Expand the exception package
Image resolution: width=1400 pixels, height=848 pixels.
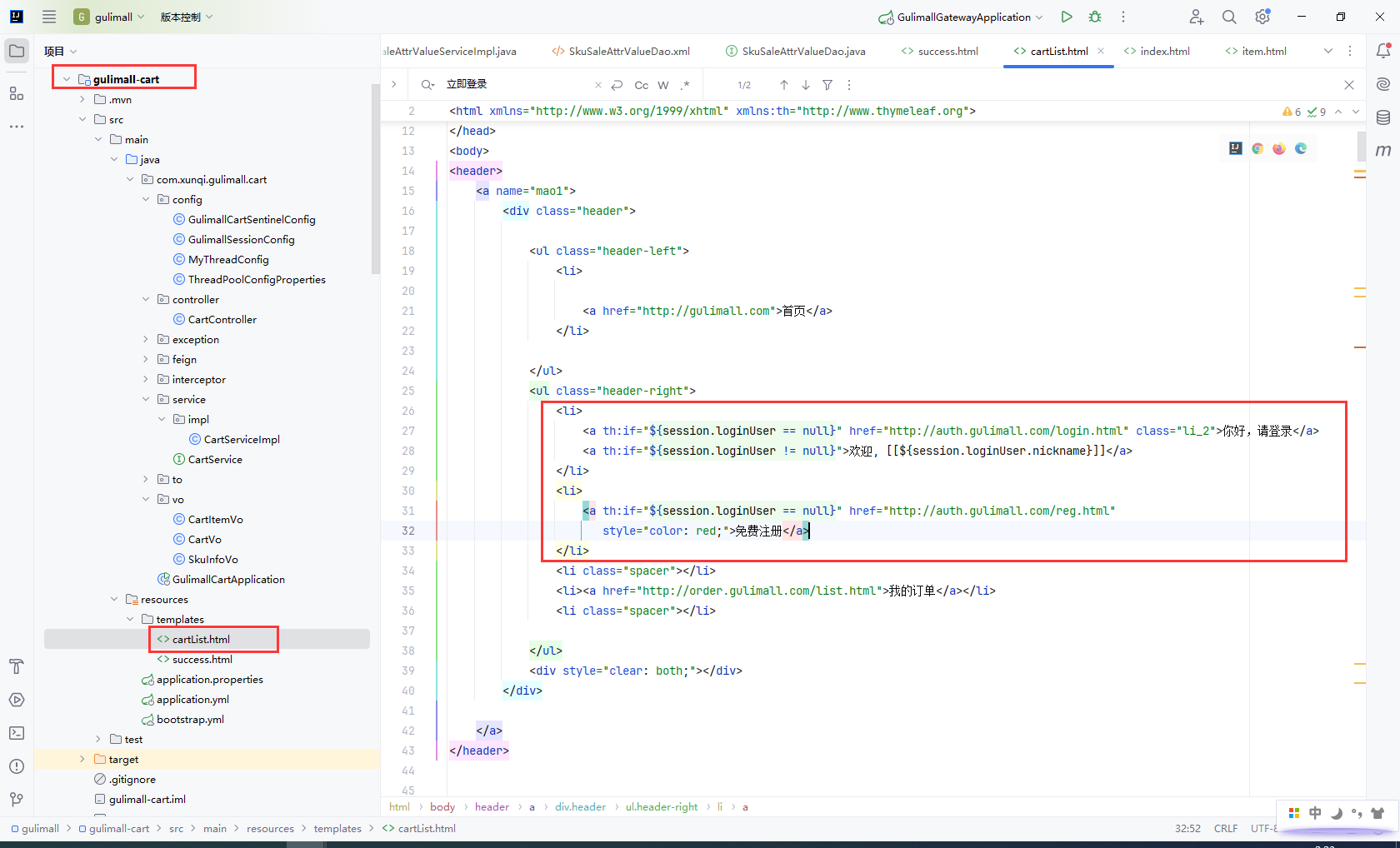(146, 339)
